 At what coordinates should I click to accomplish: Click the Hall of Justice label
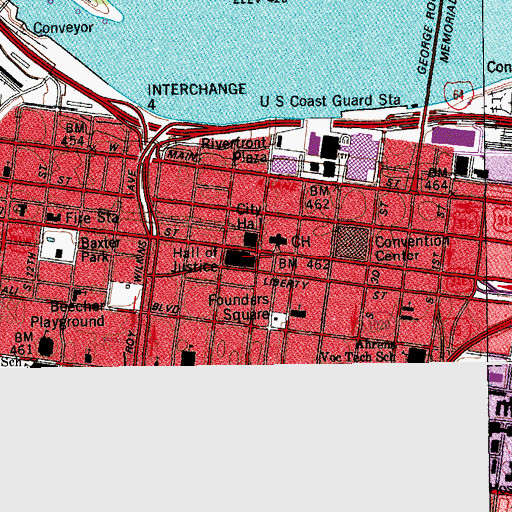195,260
